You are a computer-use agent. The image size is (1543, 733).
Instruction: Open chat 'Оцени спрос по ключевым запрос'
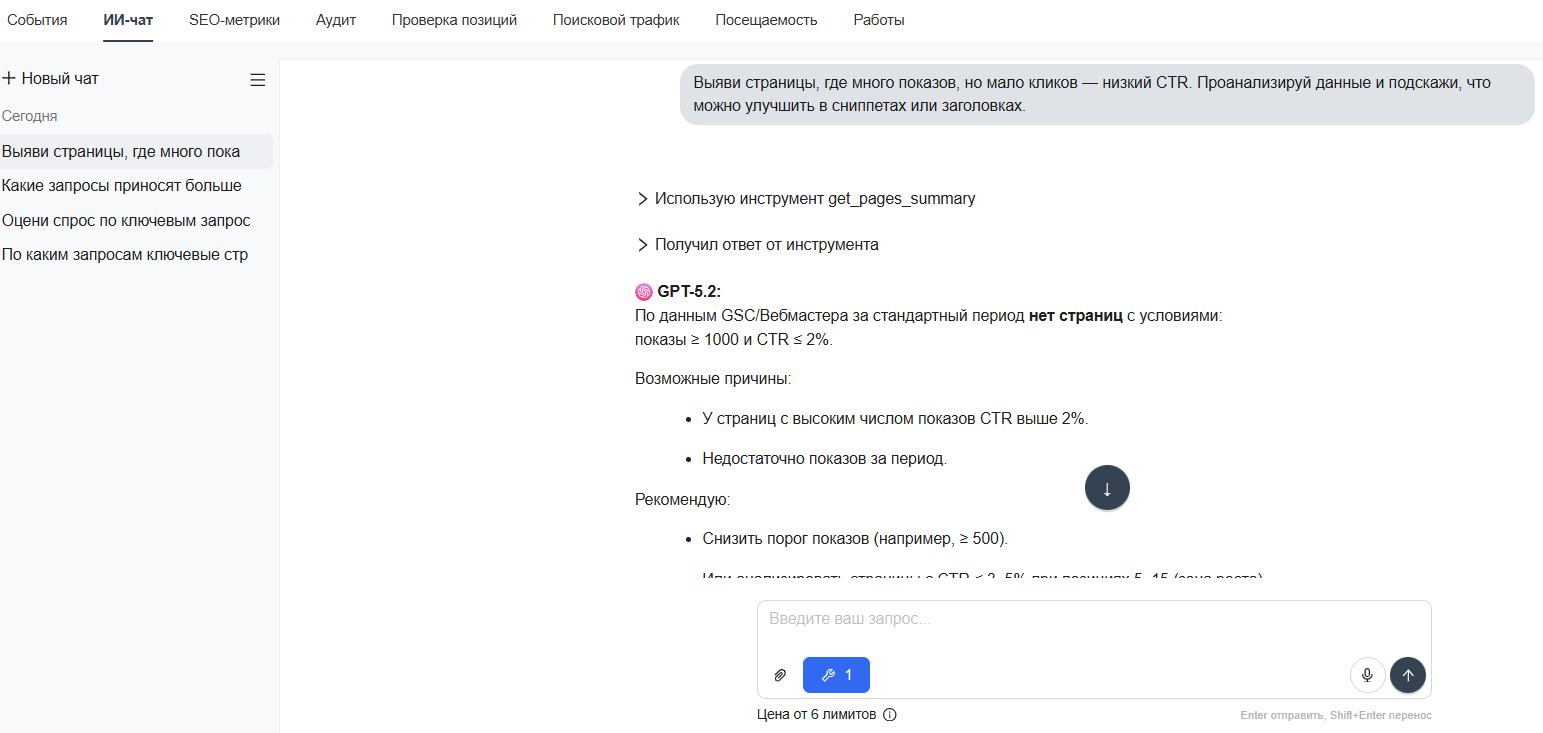pos(126,220)
